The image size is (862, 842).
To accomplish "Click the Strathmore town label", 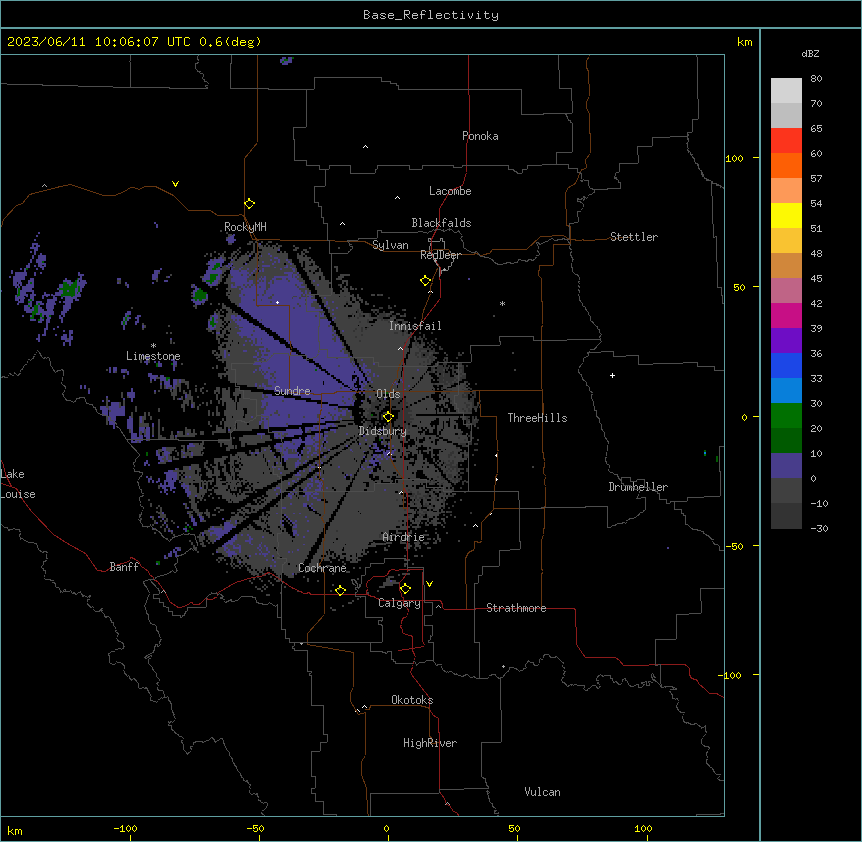I will coord(516,608).
